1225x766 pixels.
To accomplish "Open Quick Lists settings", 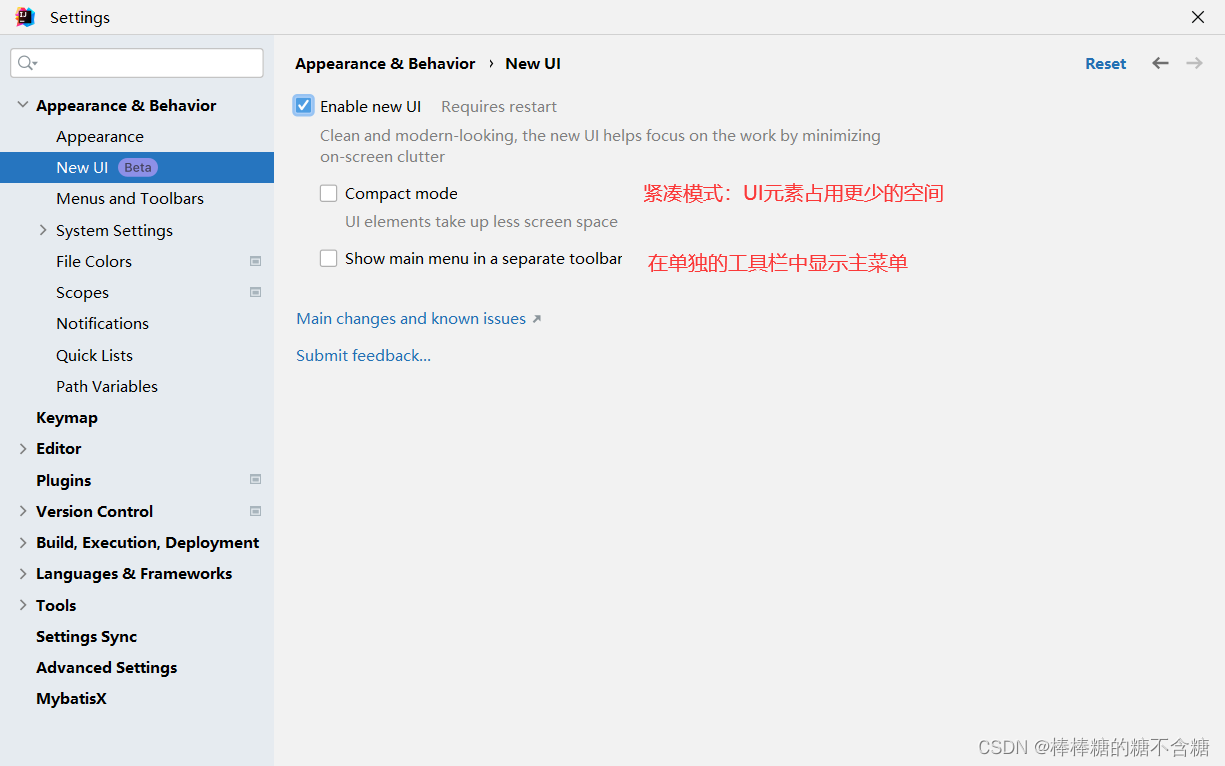I will click(x=94, y=355).
